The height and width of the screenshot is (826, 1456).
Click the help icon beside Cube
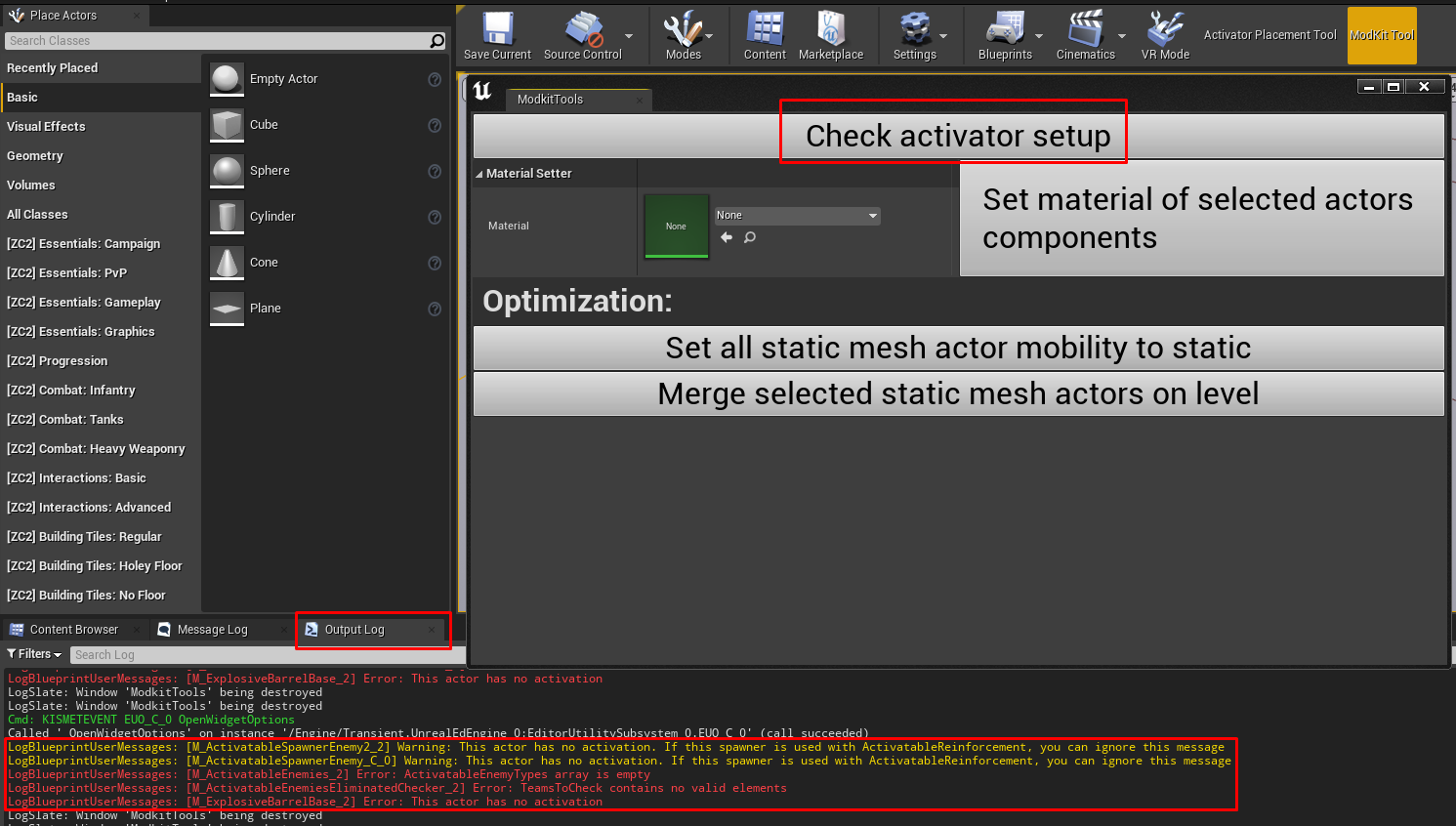(x=435, y=125)
